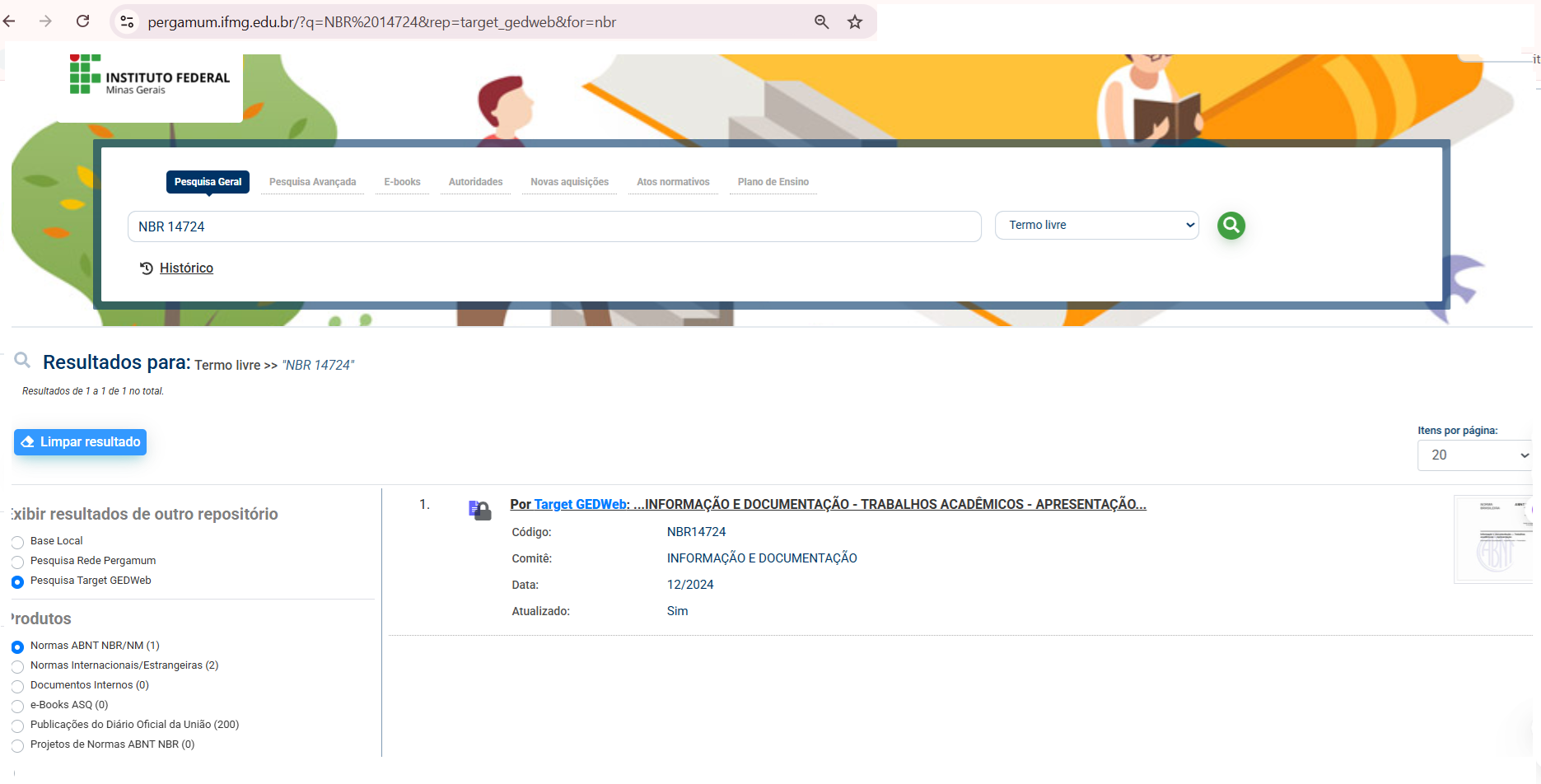The height and width of the screenshot is (784, 1541).
Task: Expand the Itens por página dropdown
Action: point(1476,455)
